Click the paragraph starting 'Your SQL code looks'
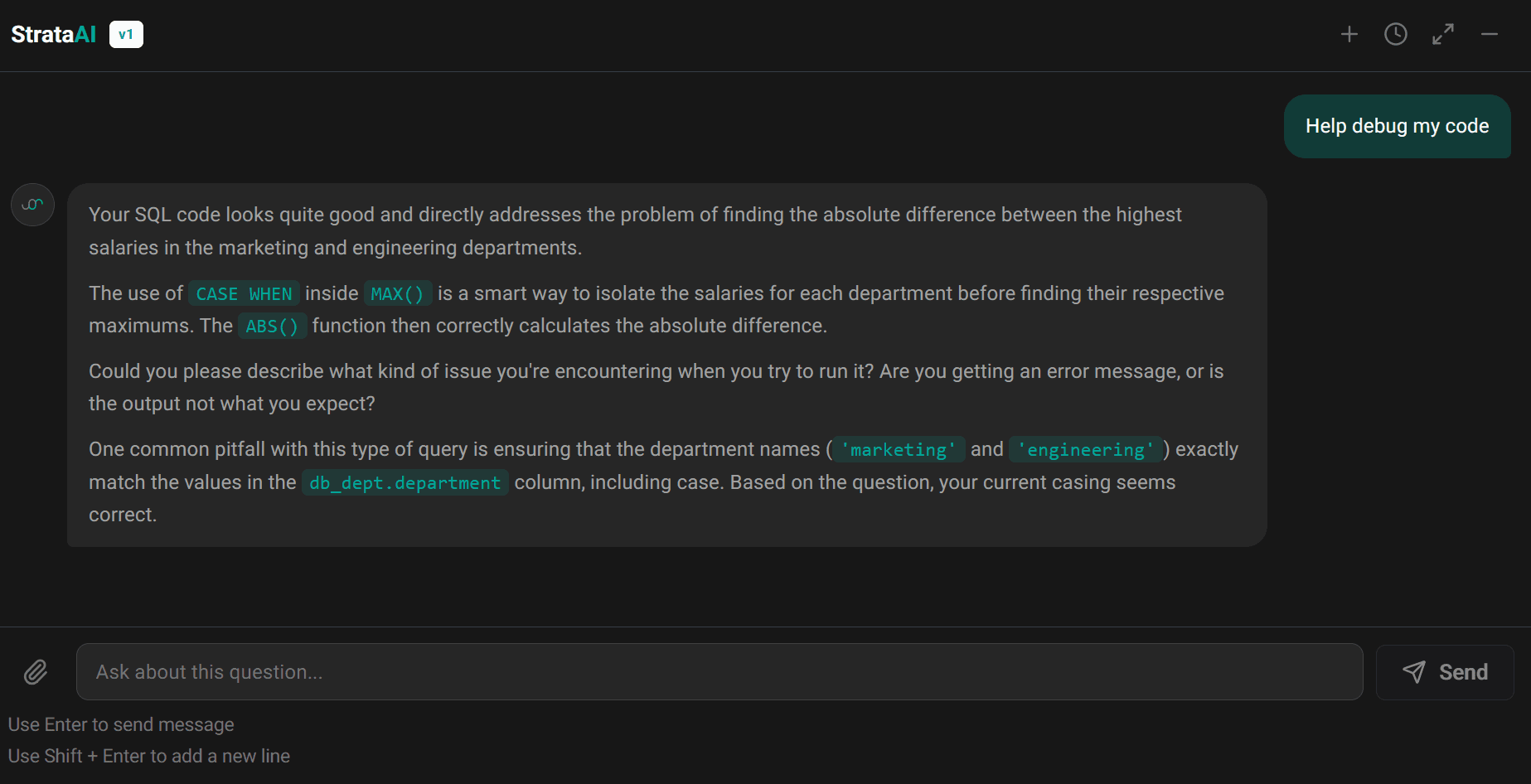This screenshot has height=784, width=1531. click(x=635, y=231)
